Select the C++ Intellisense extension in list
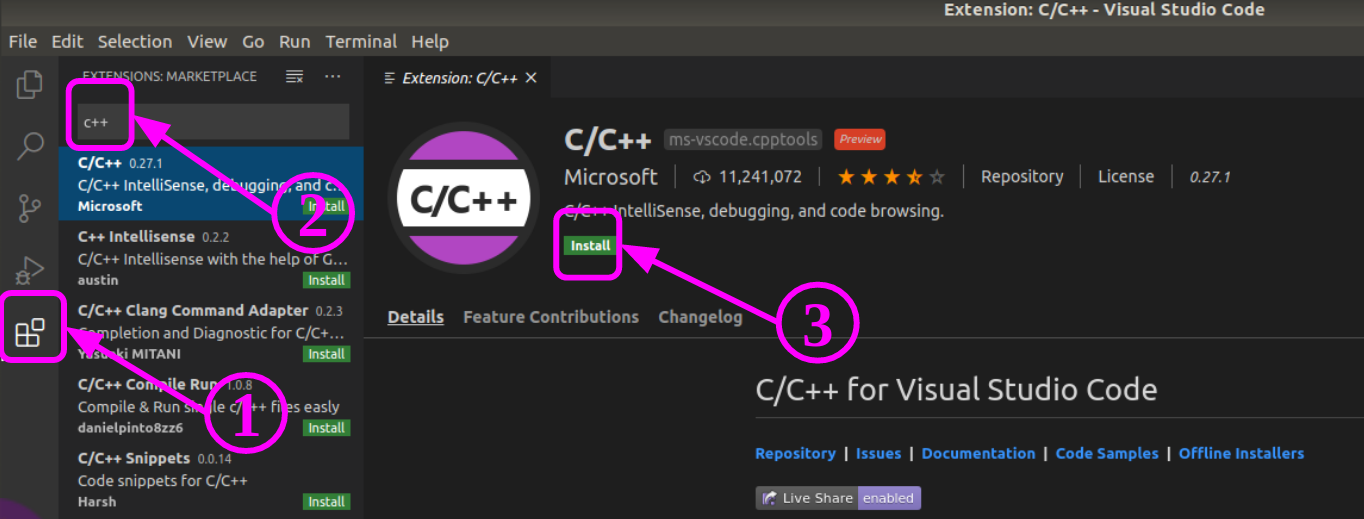 coord(211,258)
